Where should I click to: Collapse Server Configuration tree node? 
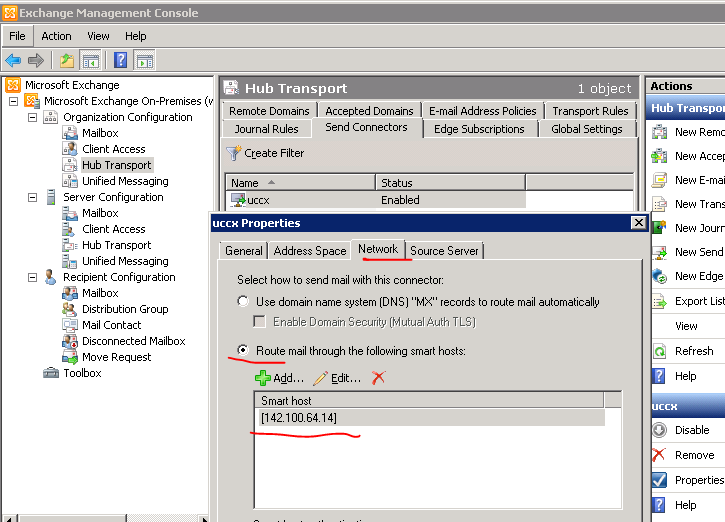(32, 197)
